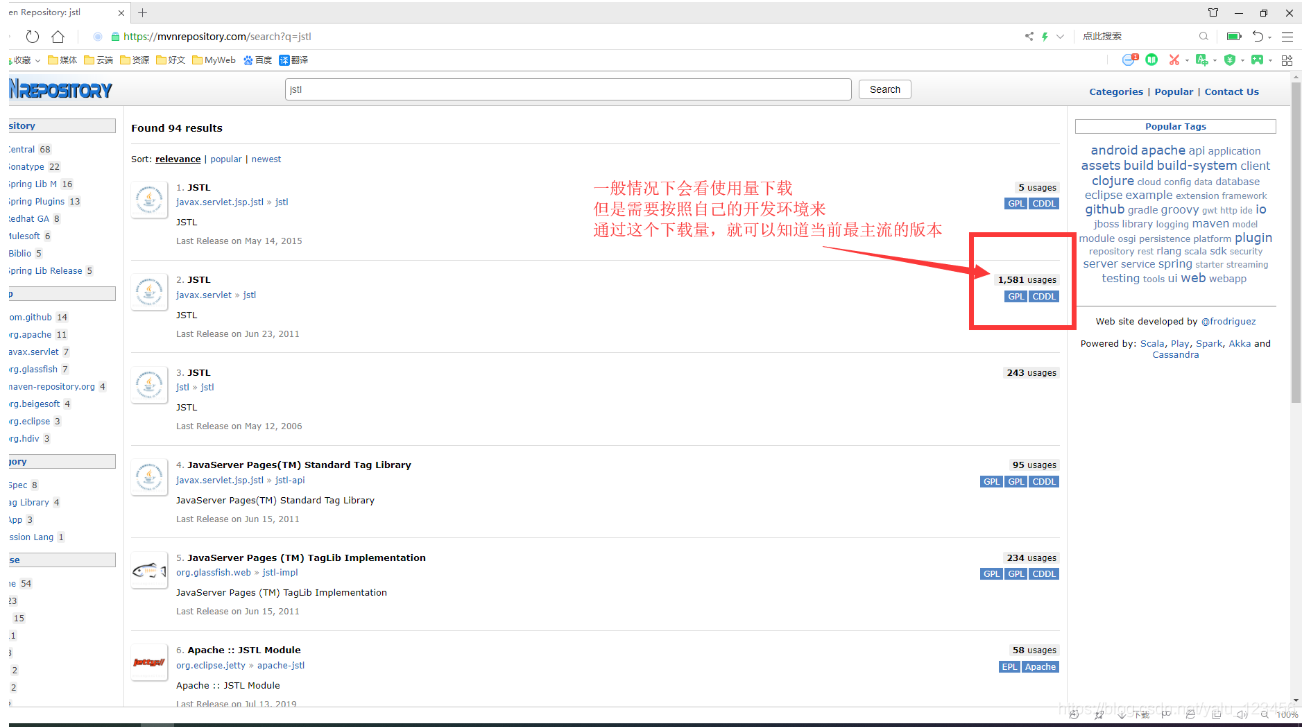1305x727 pixels.
Task: Open the 好文 bookmarks folder
Action: 171,60
